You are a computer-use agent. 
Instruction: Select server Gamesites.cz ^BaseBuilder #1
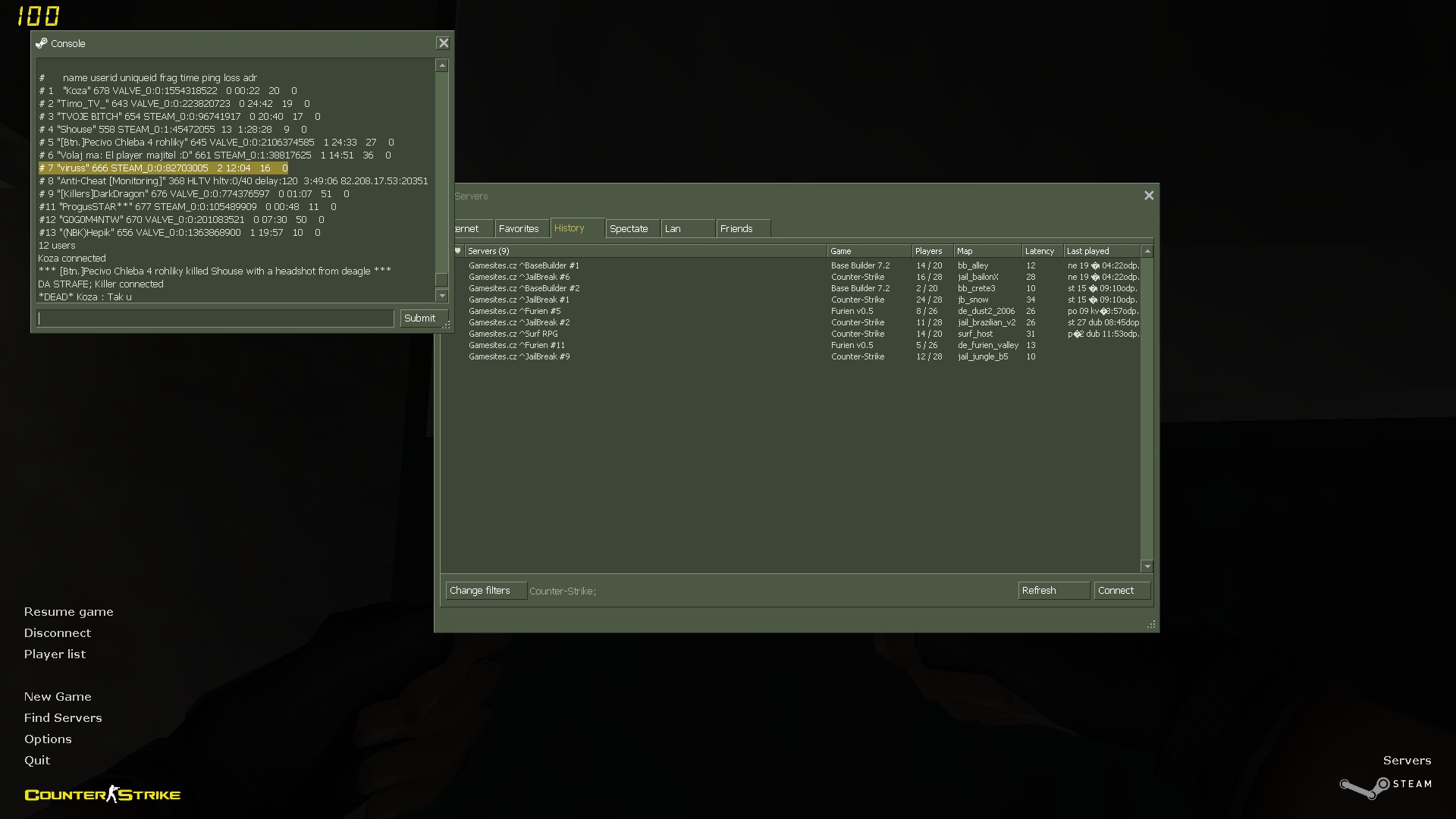coord(796,266)
